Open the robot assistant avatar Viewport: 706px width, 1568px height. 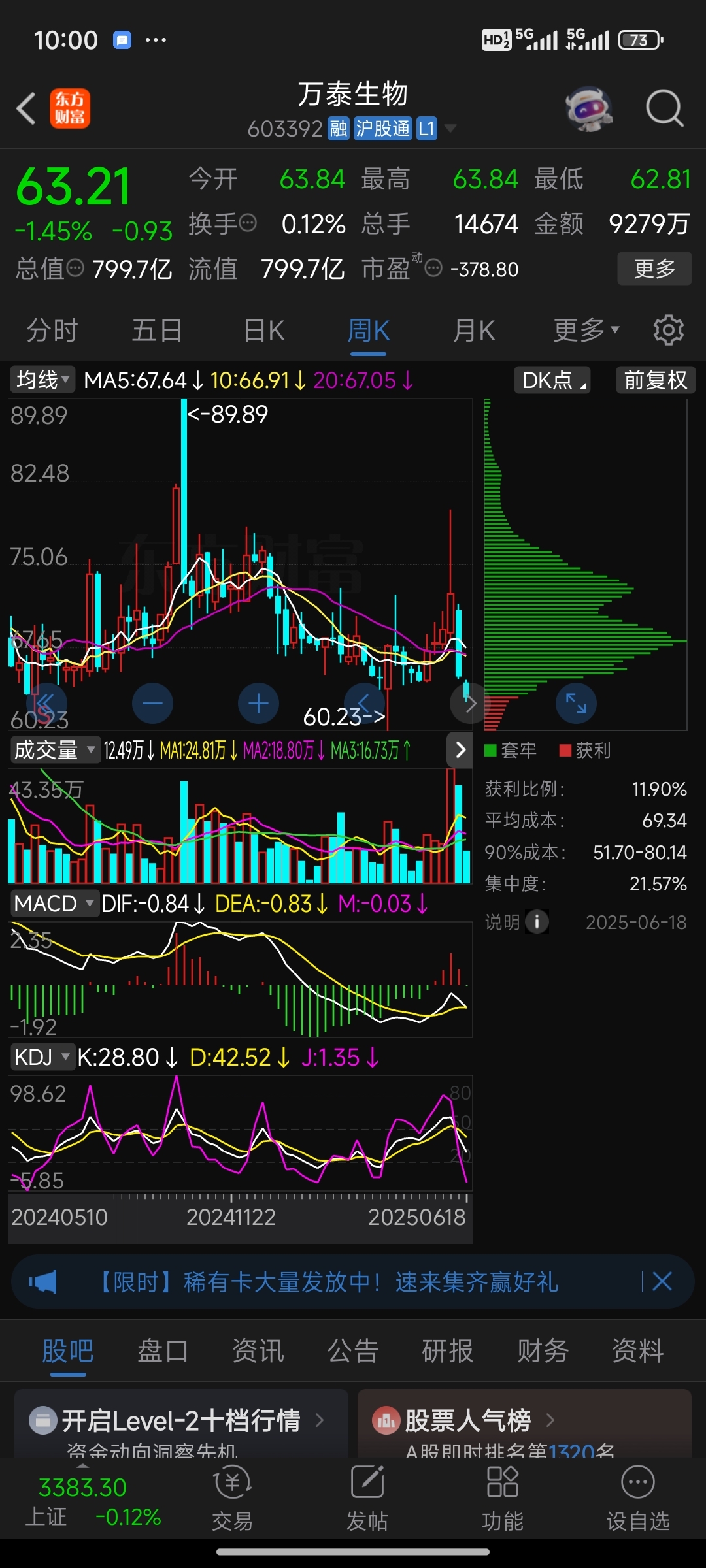click(590, 108)
